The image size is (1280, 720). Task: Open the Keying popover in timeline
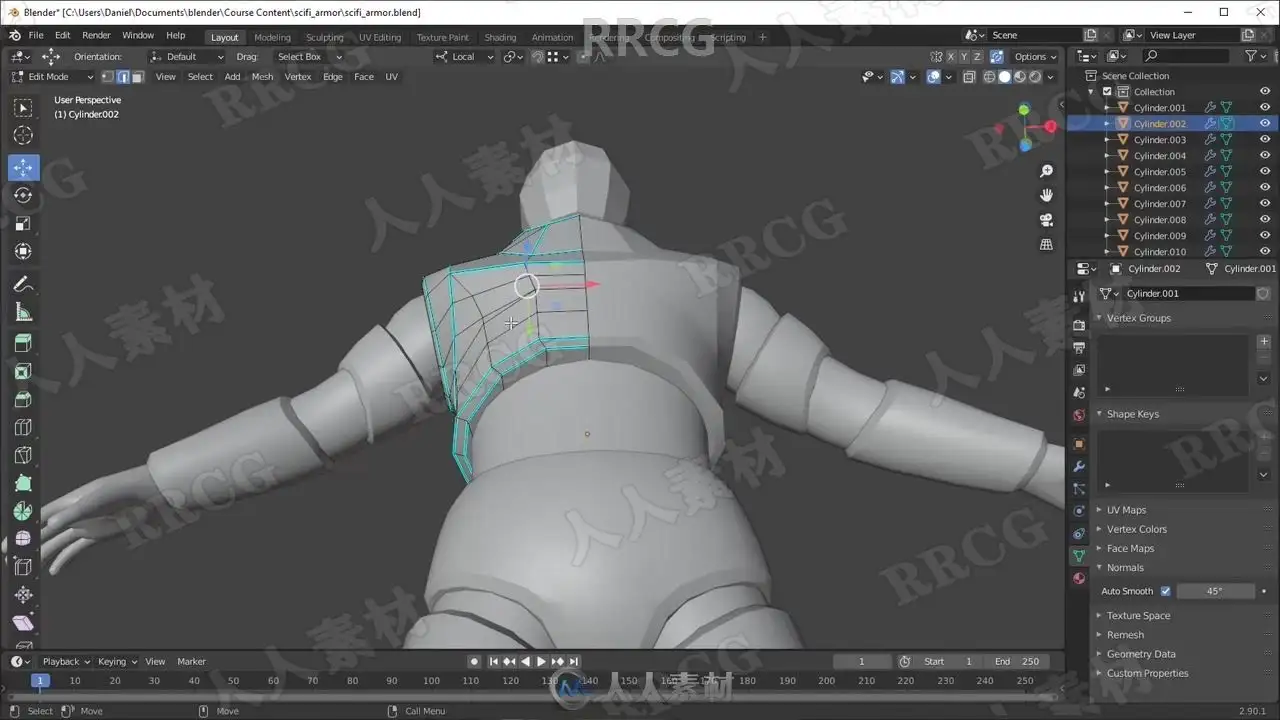click(x=117, y=661)
